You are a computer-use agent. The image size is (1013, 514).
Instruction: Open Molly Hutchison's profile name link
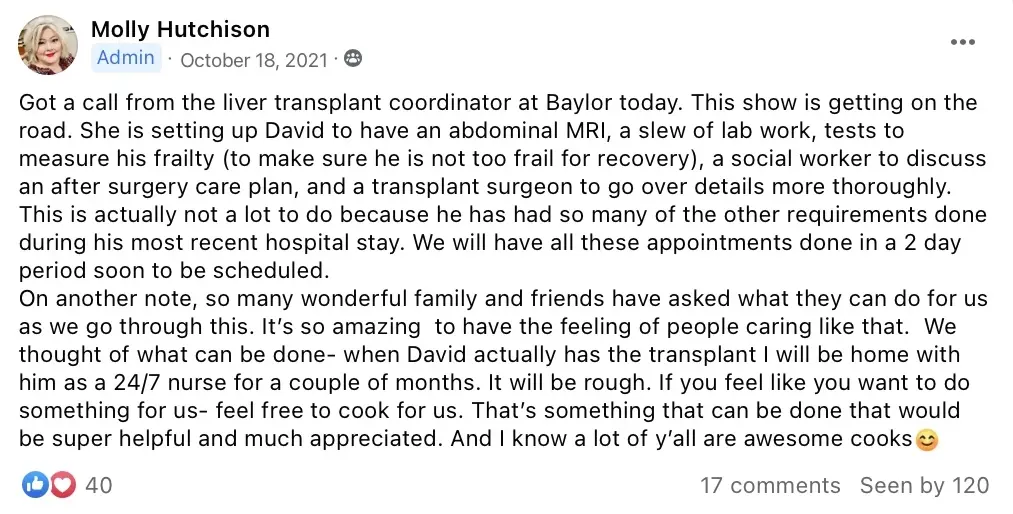(x=180, y=29)
